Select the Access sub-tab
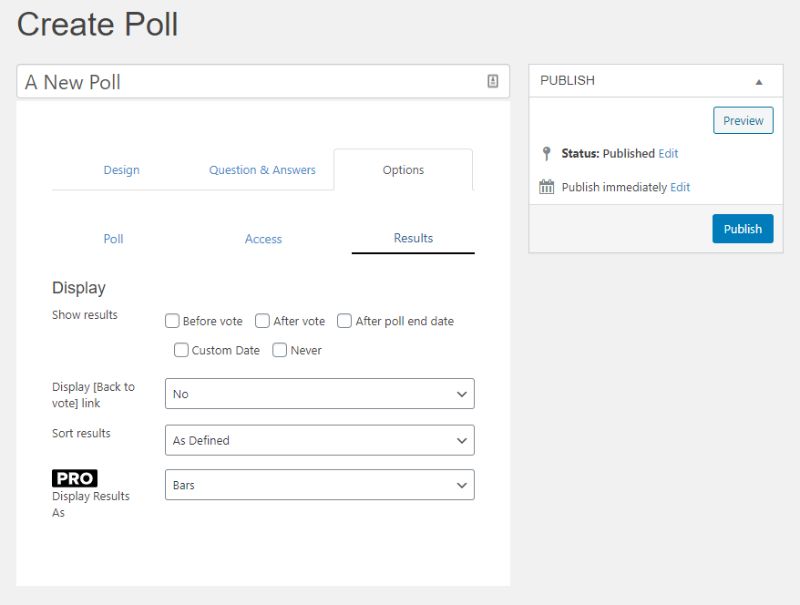800x605 pixels. [x=263, y=239]
